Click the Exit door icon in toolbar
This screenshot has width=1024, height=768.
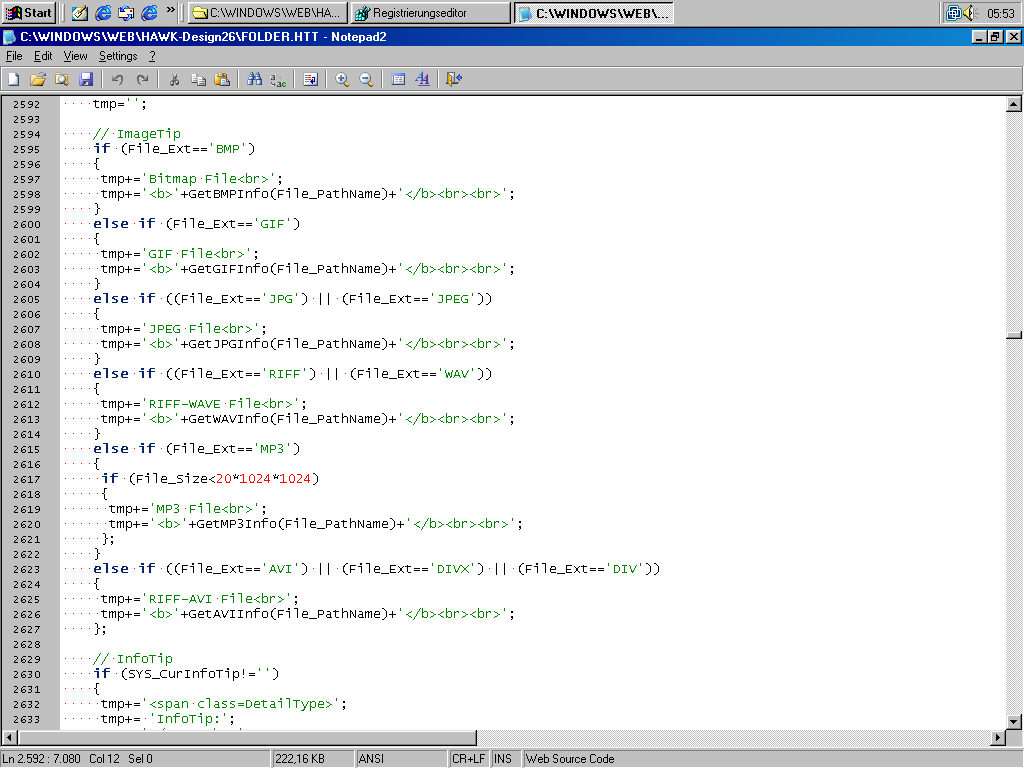point(454,79)
